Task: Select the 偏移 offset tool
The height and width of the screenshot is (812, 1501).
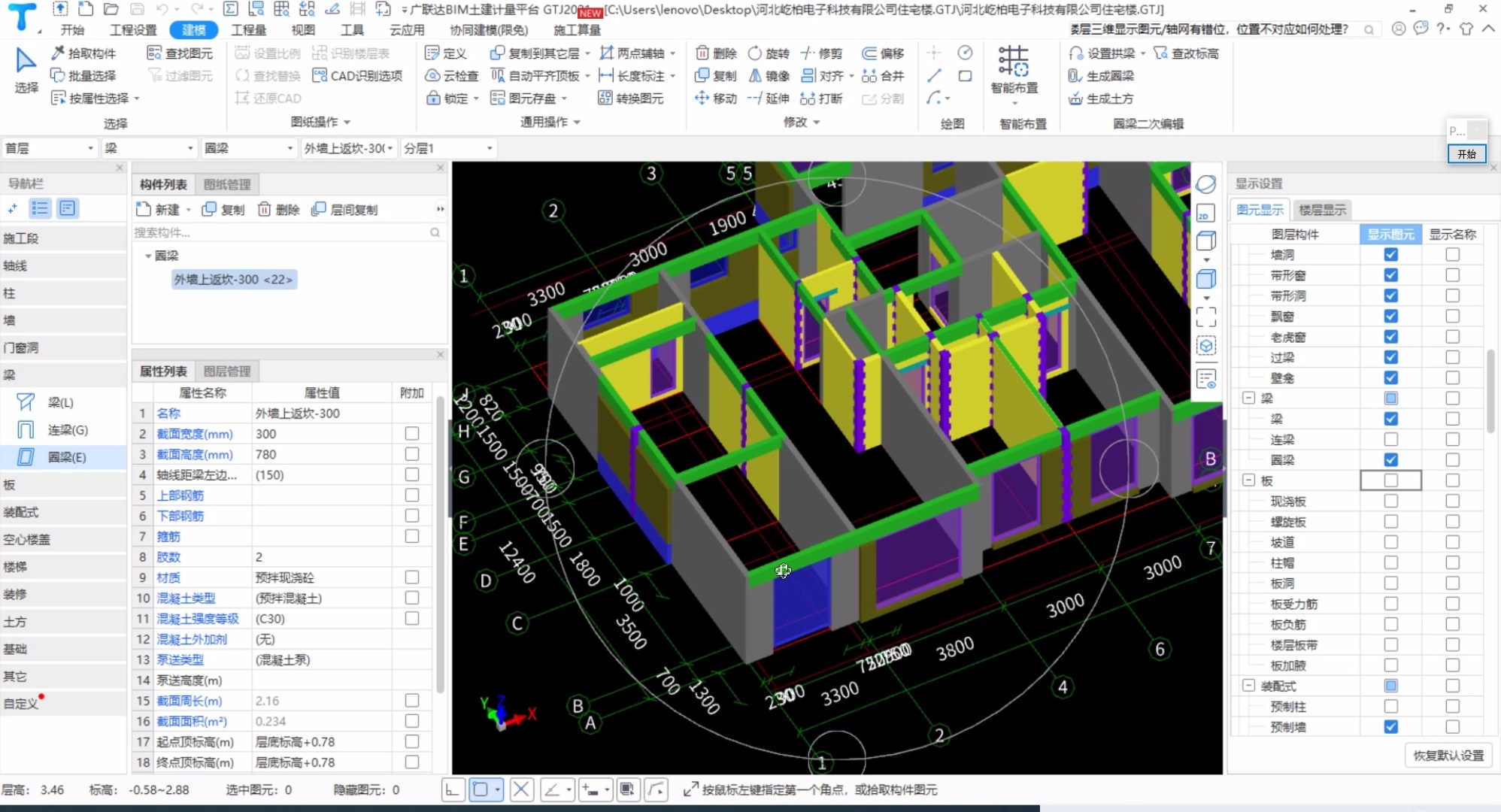Action: click(883, 53)
